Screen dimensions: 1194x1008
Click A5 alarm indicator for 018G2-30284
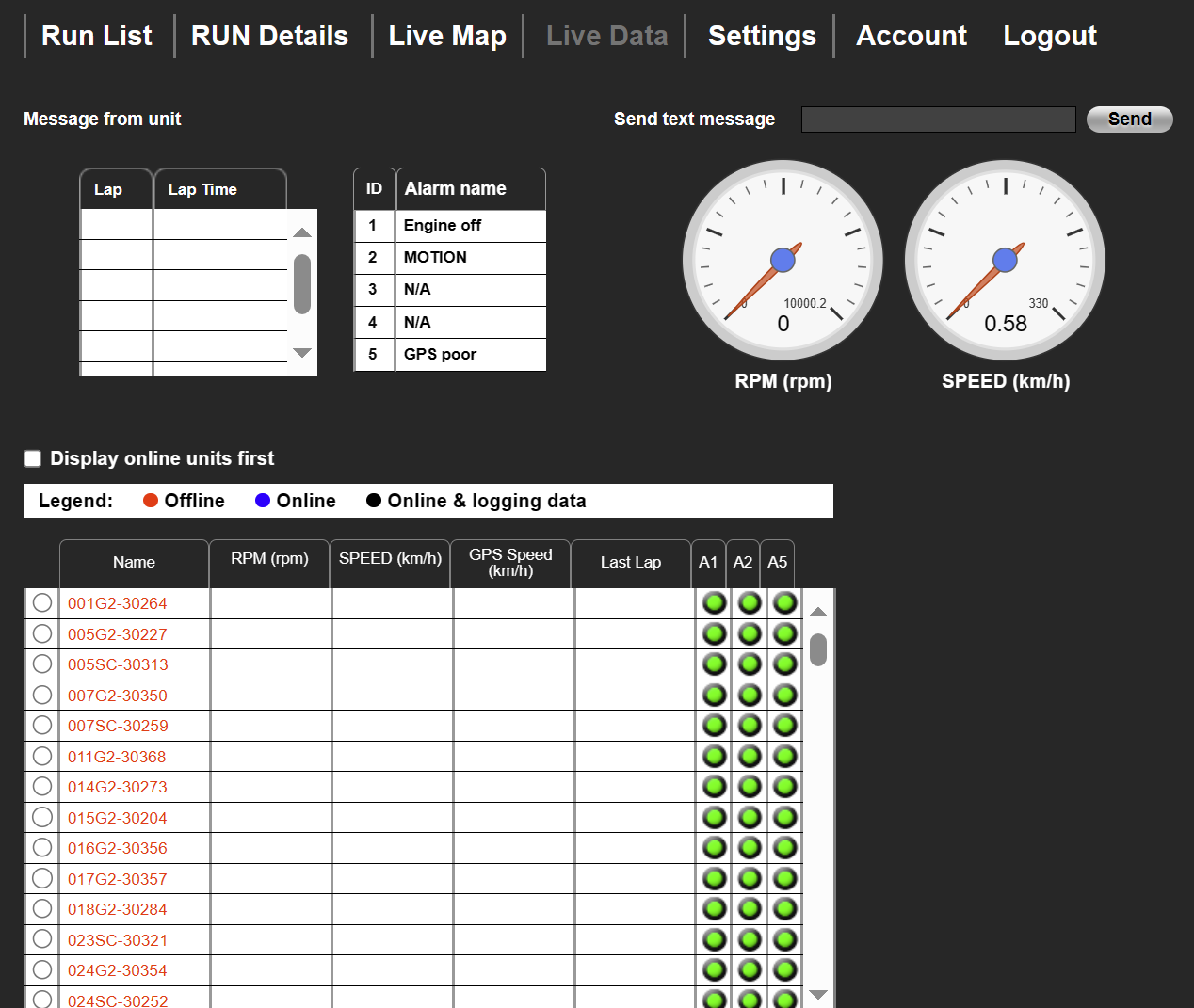click(784, 909)
